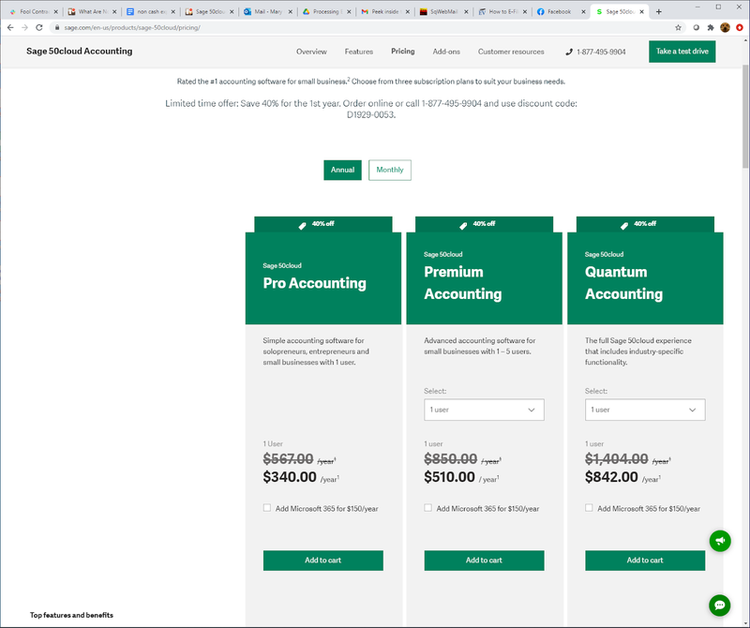Check Add Microsoft 365 under Quantum Accounting
Screen dimensions: 750x628
click(x=589, y=508)
